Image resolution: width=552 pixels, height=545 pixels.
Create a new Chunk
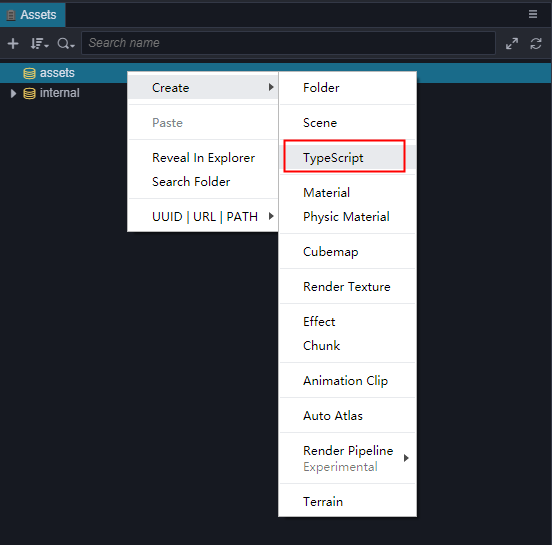pos(347,345)
